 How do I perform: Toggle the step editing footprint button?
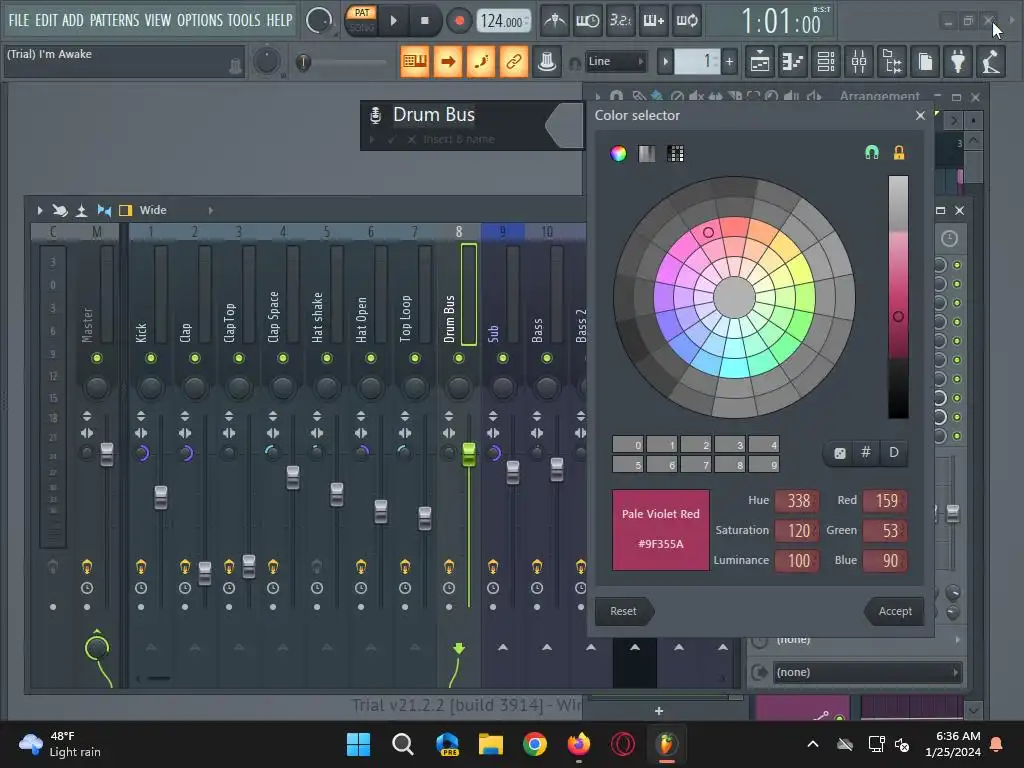pyautogui.click(x=481, y=61)
